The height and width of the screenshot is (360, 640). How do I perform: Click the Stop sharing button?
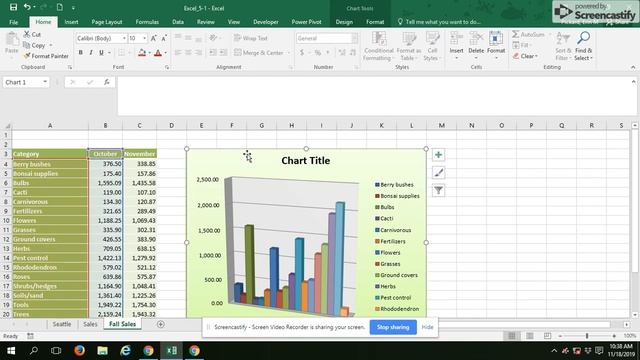click(393, 327)
